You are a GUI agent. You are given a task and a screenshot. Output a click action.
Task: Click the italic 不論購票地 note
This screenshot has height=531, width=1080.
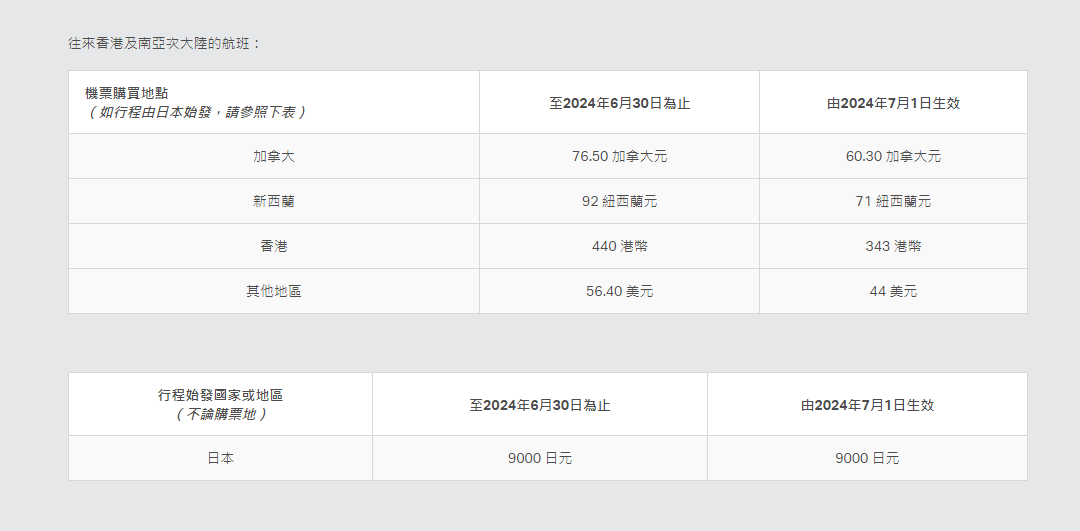coord(220,414)
